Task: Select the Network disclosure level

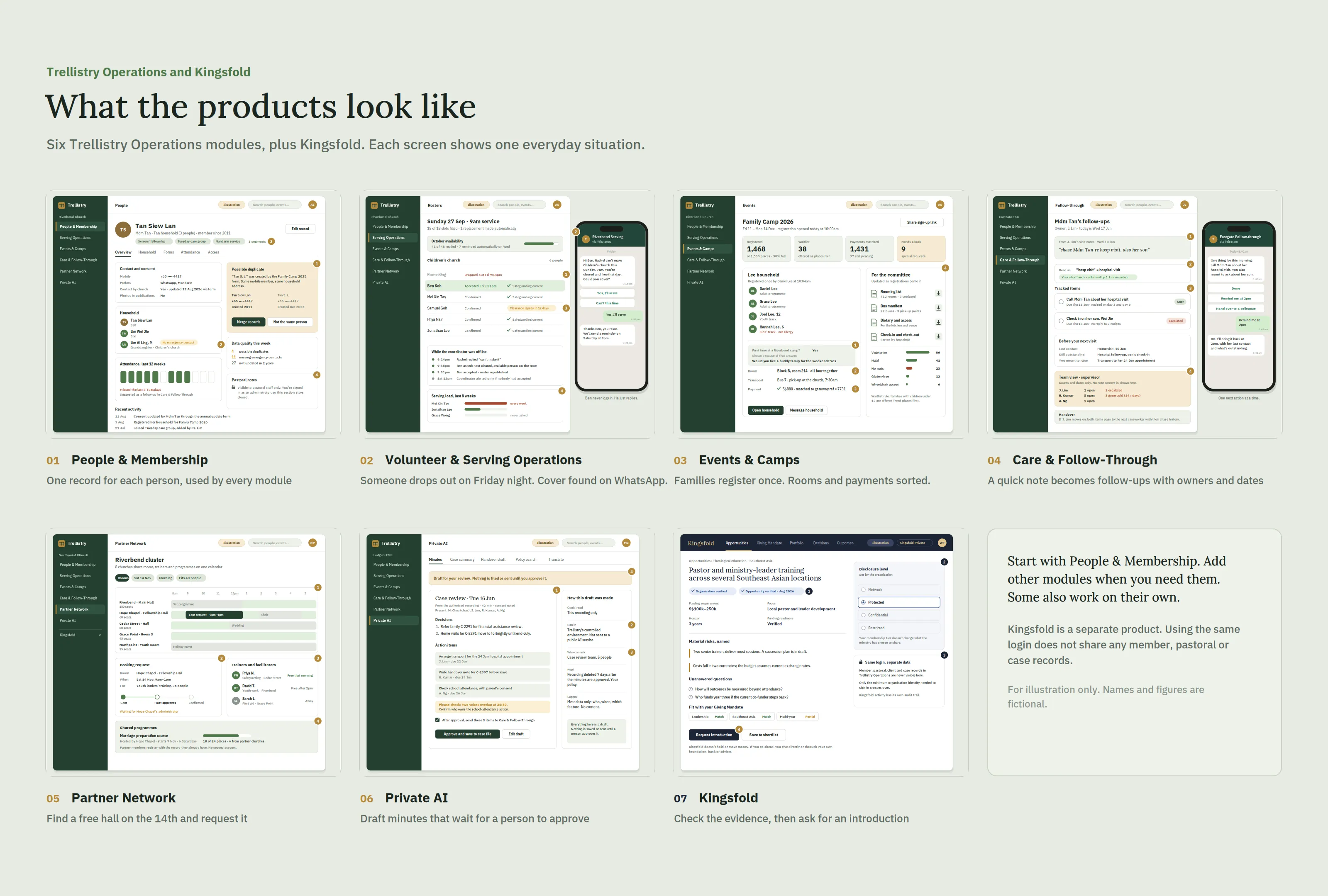Action: tap(899, 589)
